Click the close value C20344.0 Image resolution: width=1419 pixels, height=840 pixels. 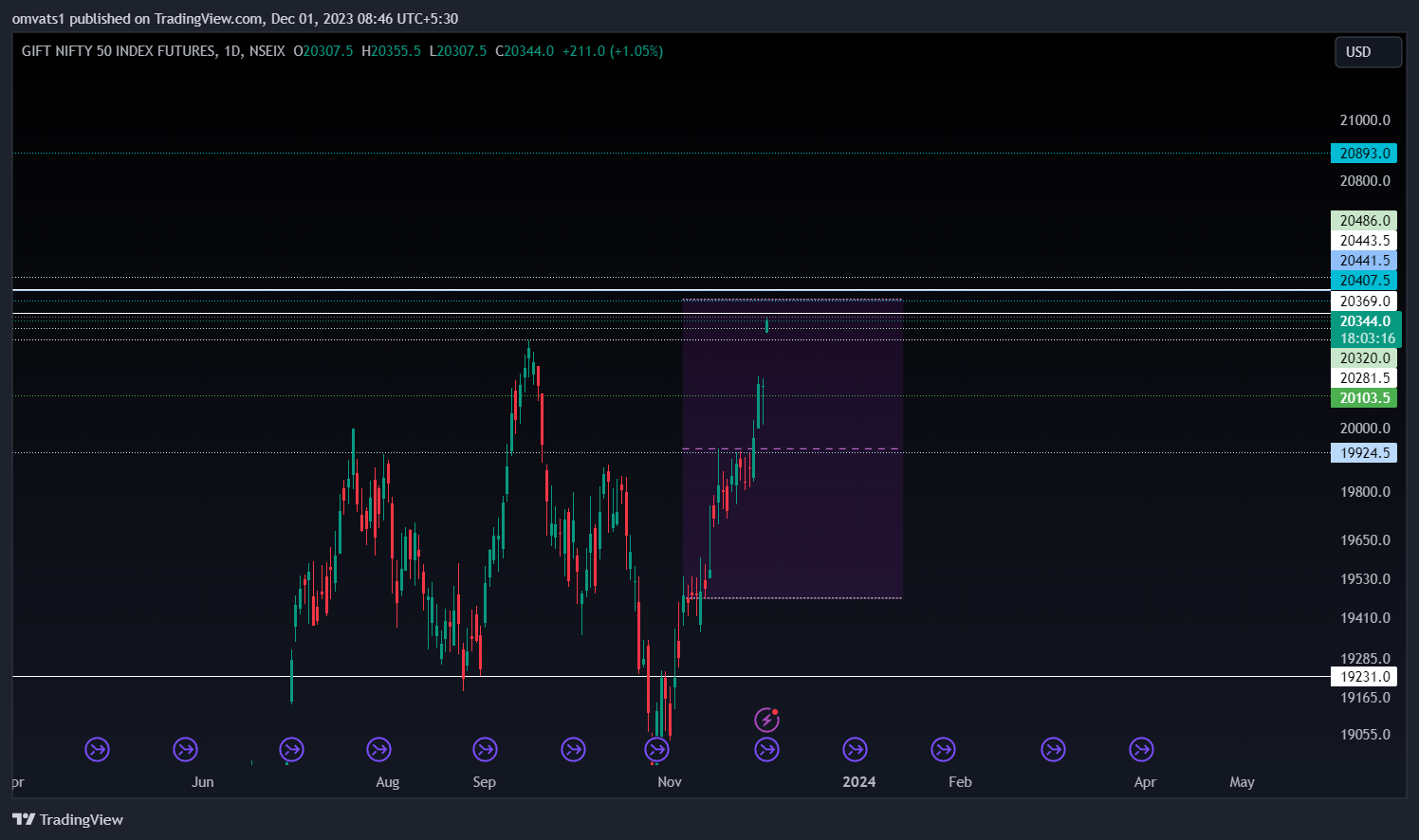[525, 51]
